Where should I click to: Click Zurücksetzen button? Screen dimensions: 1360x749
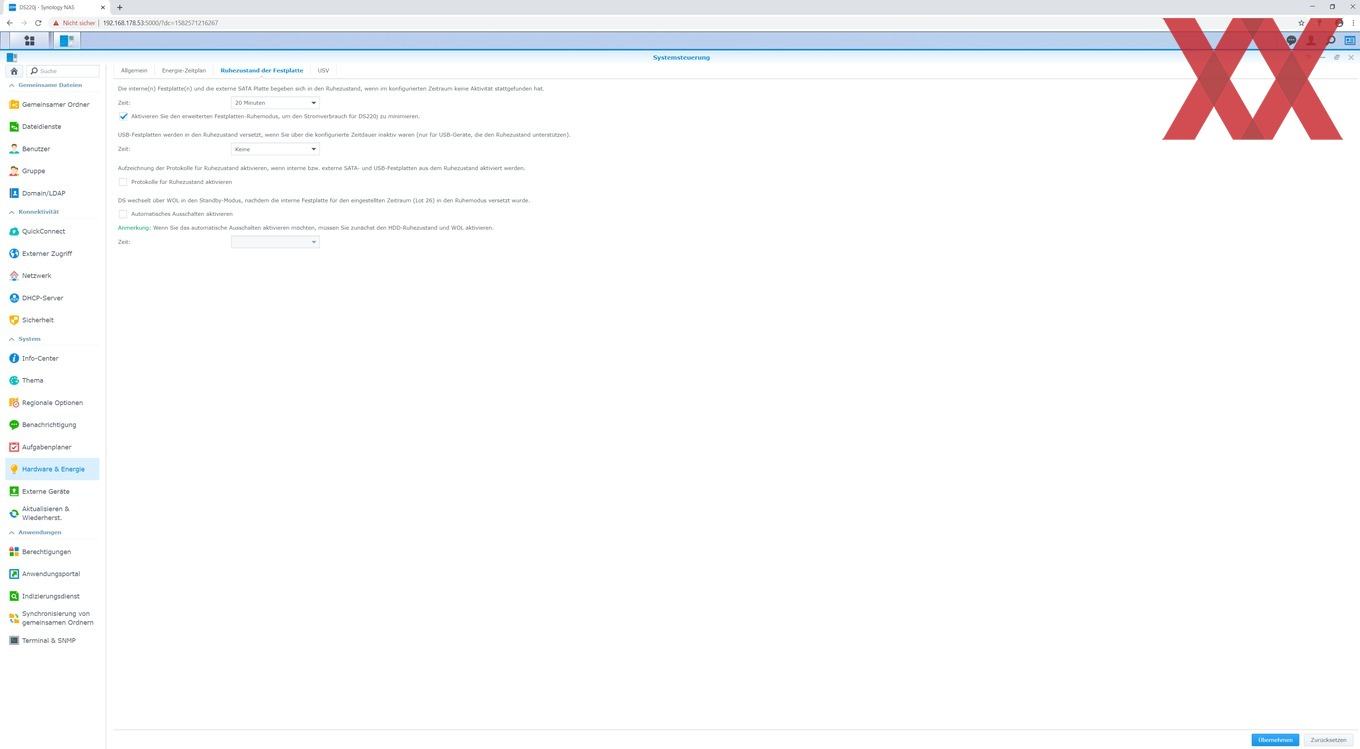1329,740
